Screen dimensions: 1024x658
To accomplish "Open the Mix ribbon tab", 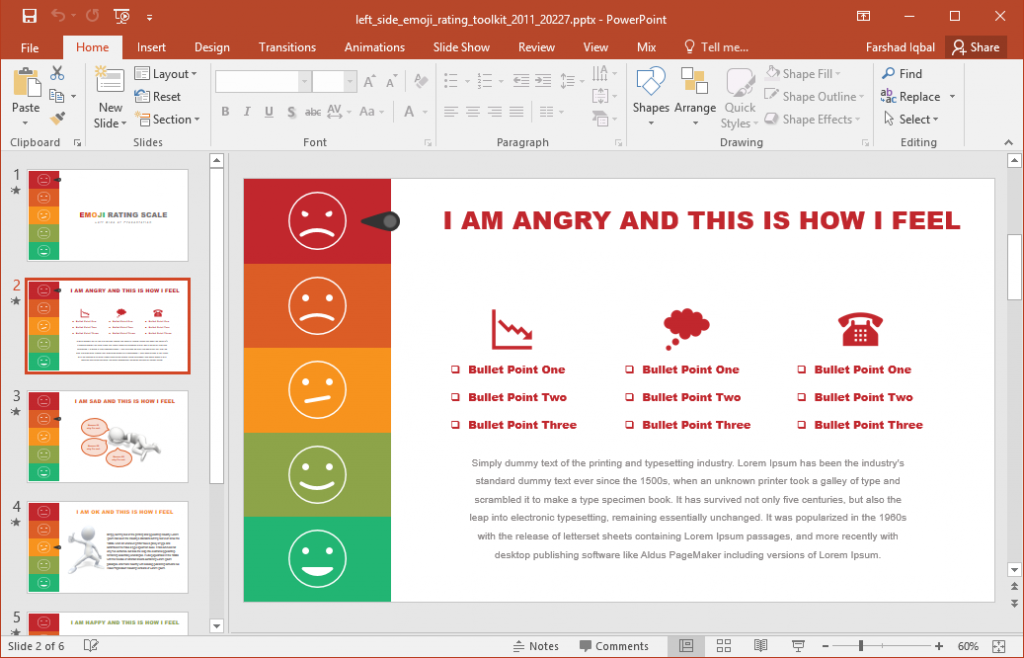I will click(x=646, y=47).
